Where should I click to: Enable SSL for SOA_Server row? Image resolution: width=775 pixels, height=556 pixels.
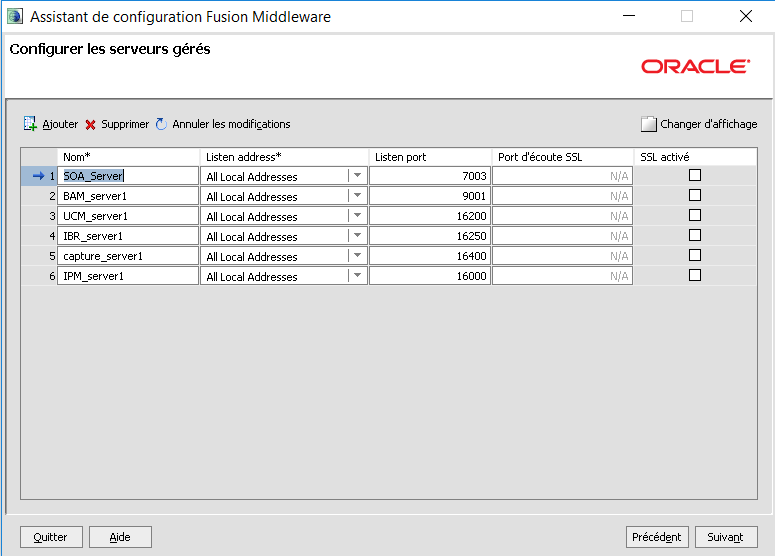pyautogui.click(x=695, y=175)
